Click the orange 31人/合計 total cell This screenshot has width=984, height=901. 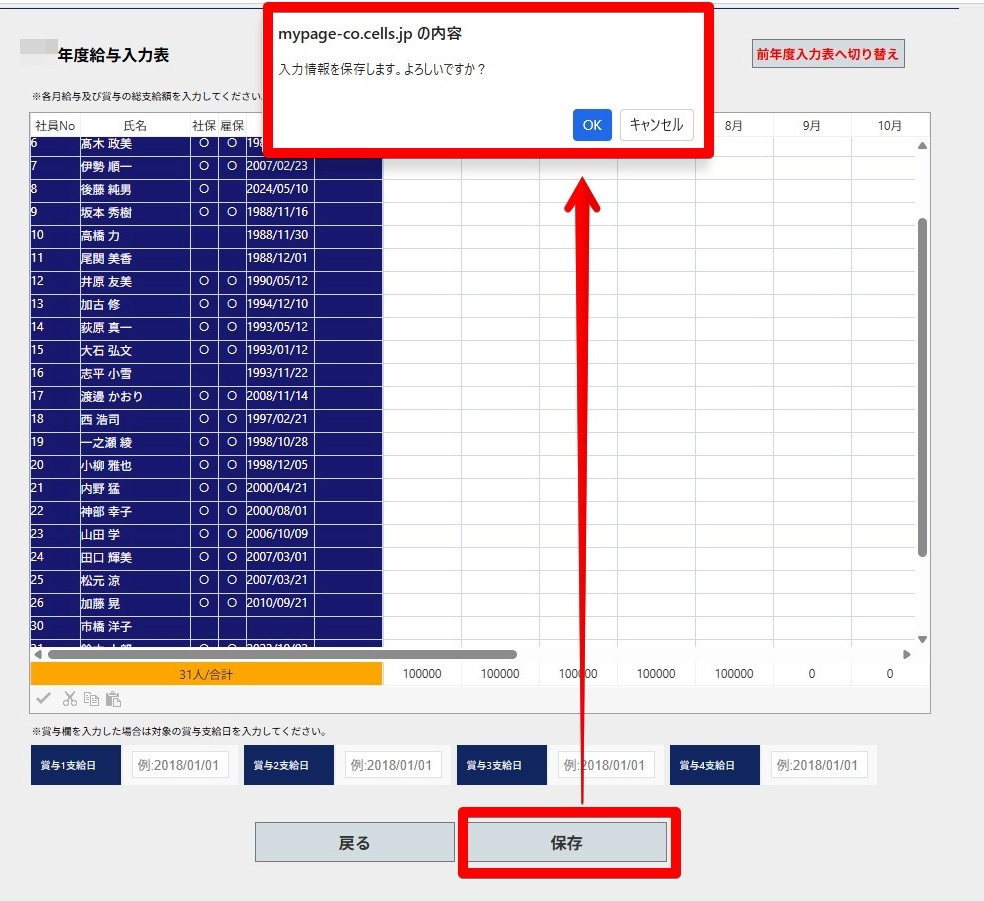[x=206, y=674]
